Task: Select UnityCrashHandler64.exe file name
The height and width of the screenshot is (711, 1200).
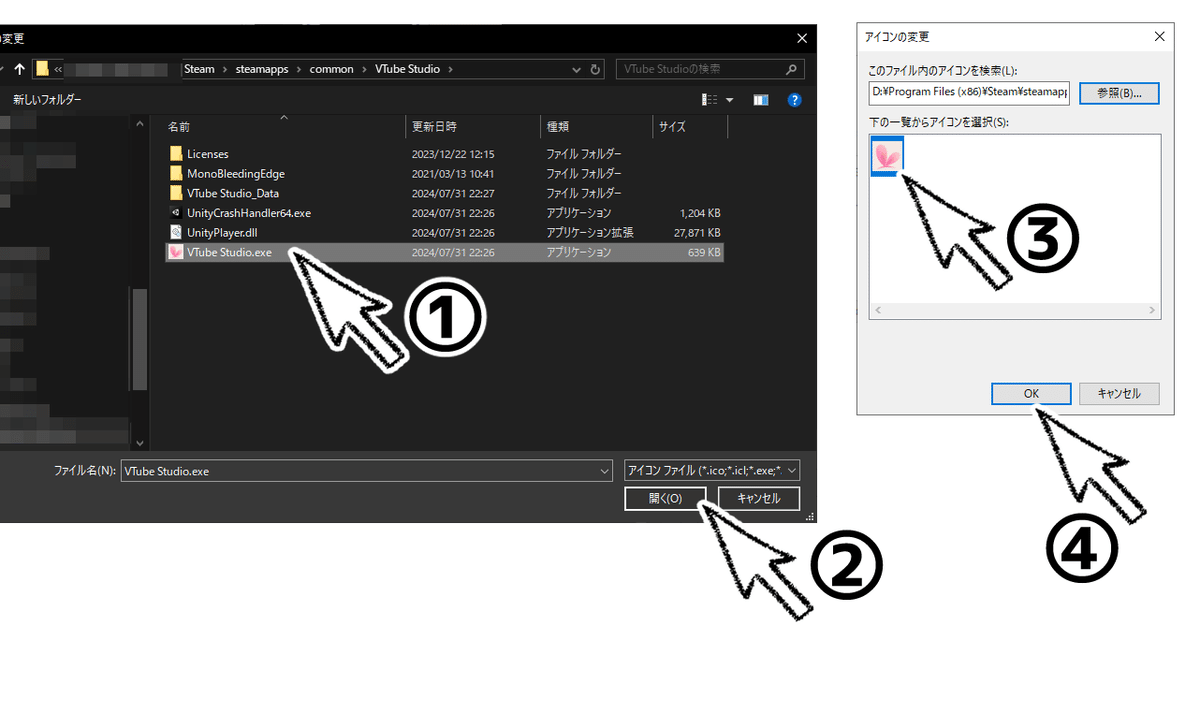Action: pos(249,213)
